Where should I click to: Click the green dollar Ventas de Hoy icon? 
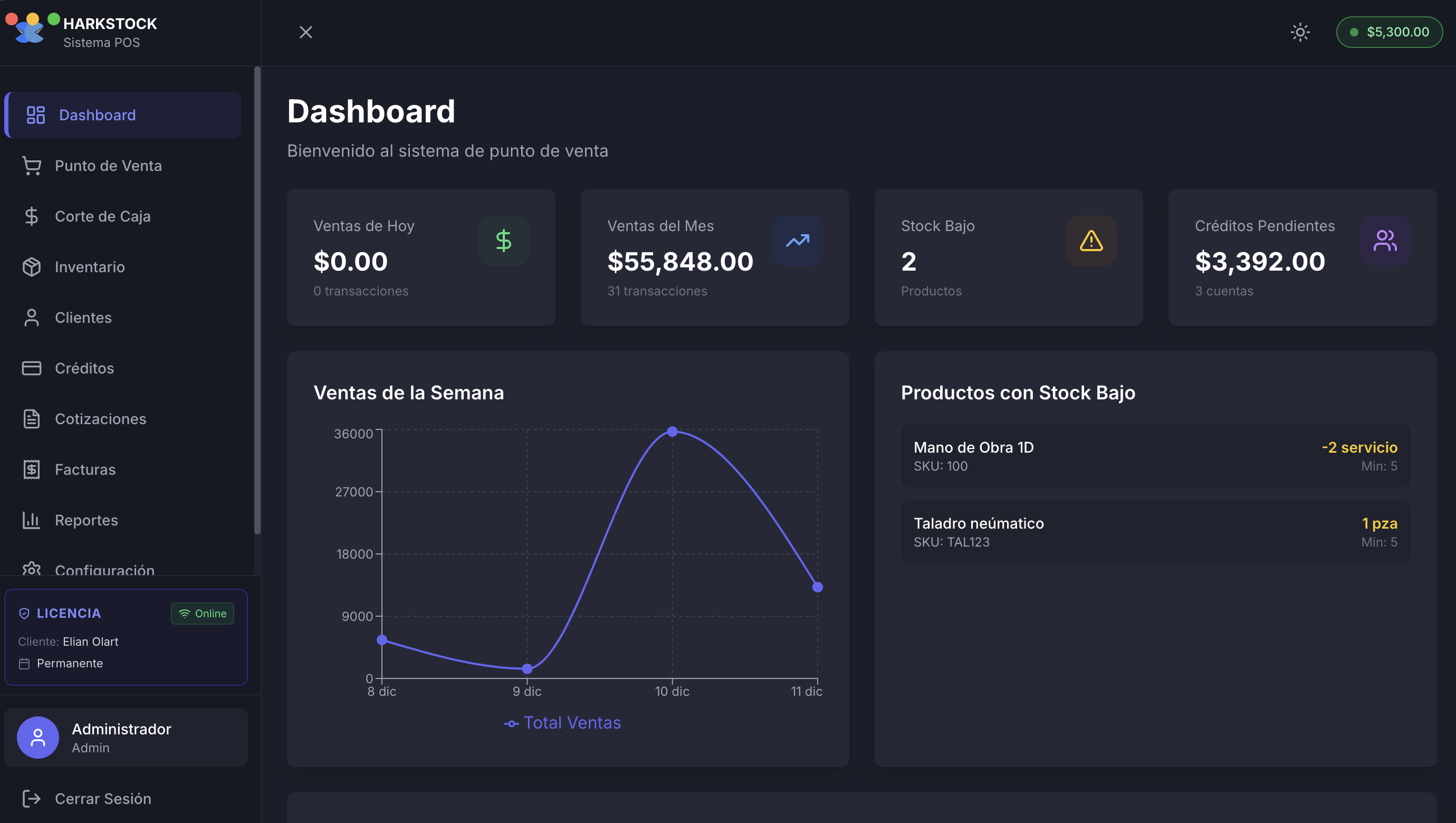[x=503, y=241]
